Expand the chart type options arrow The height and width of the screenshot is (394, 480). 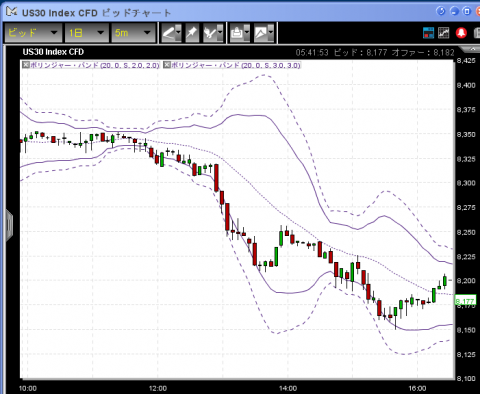tap(271, 33)
